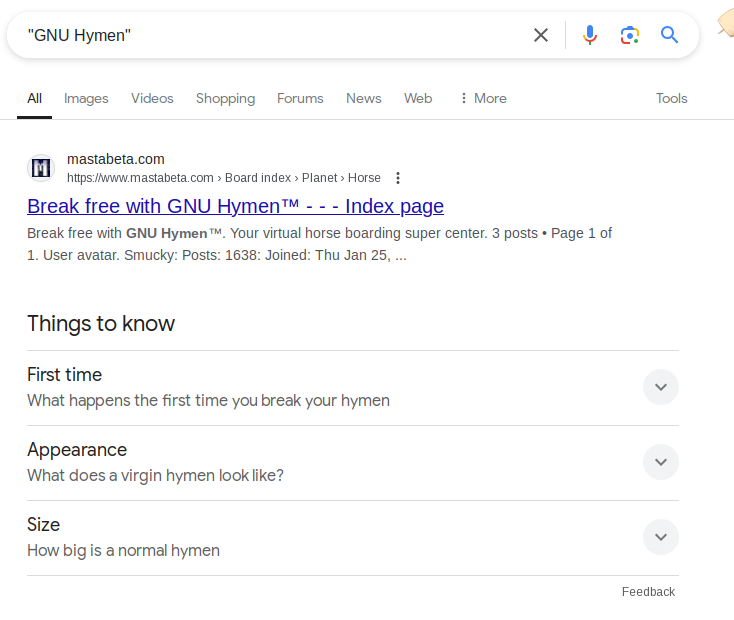Click the mastabeta.com site name
The height and width of the screenshot is (620, 734).
(116, 159)
